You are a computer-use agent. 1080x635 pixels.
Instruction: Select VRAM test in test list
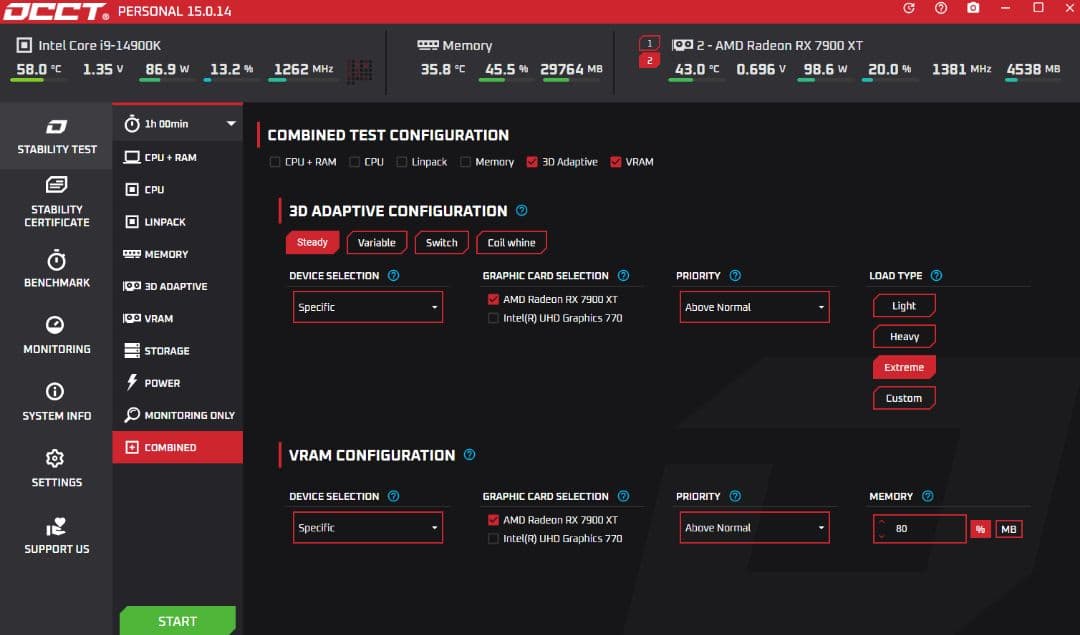click(x=178, y=318)
